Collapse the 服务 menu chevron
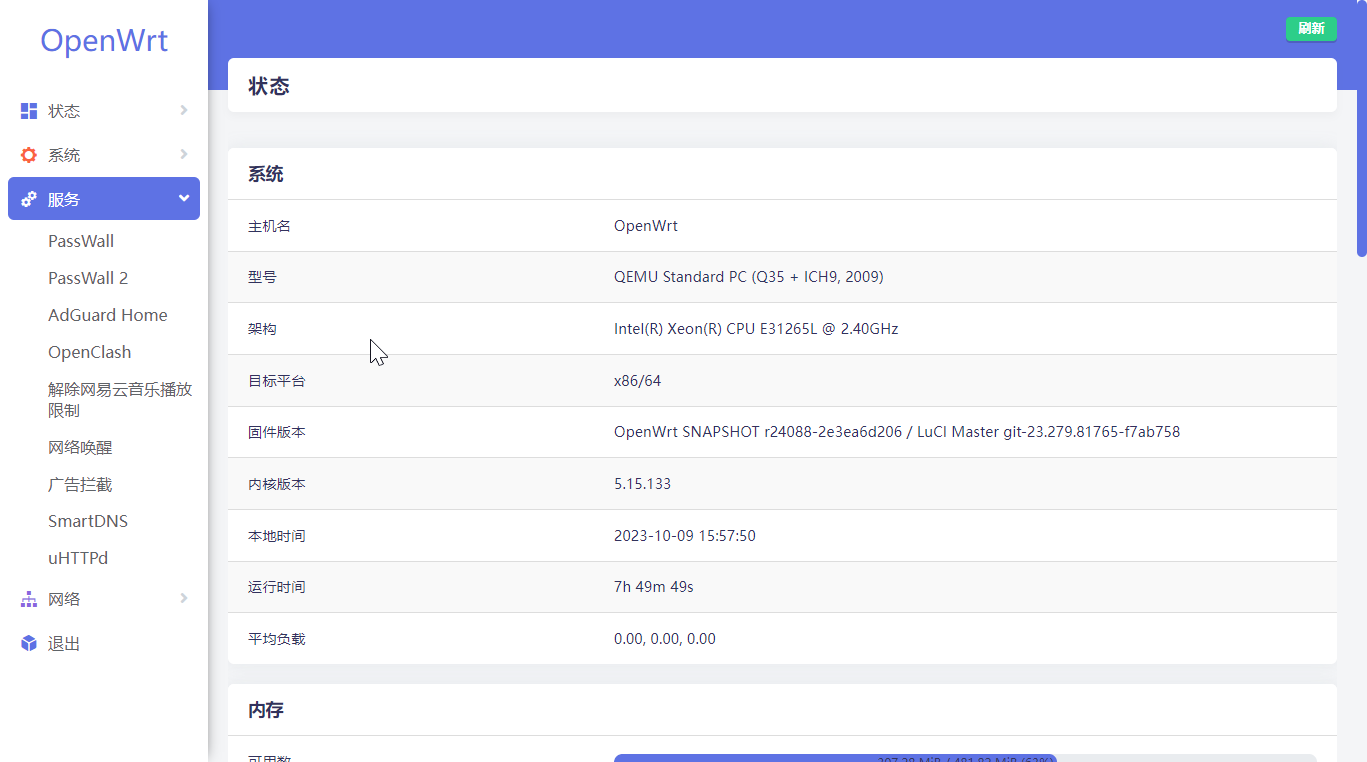The height and width of the screenshot is (762, 1367). click(184, 198)
